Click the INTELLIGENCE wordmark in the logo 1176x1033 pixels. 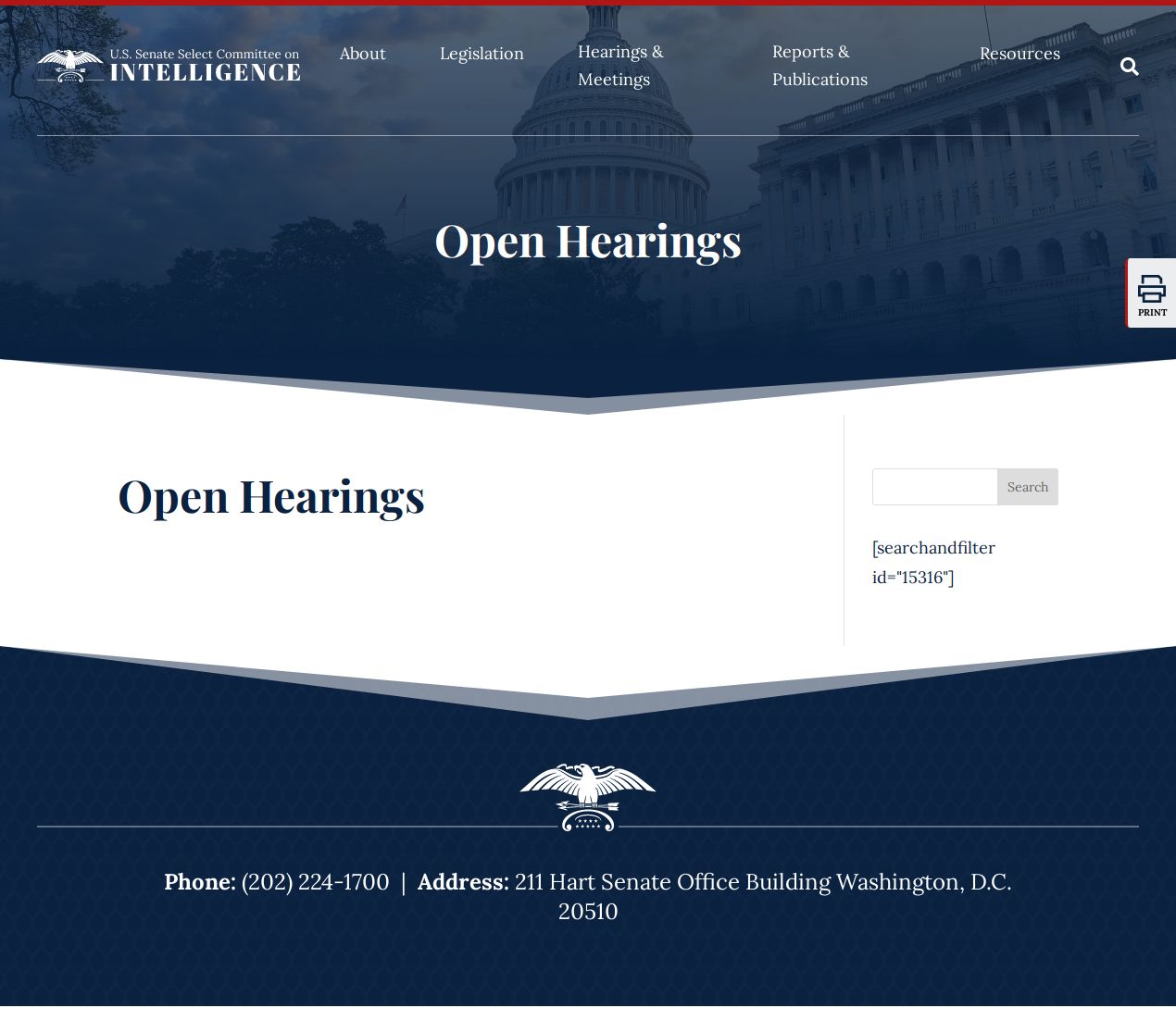(205, 73)
